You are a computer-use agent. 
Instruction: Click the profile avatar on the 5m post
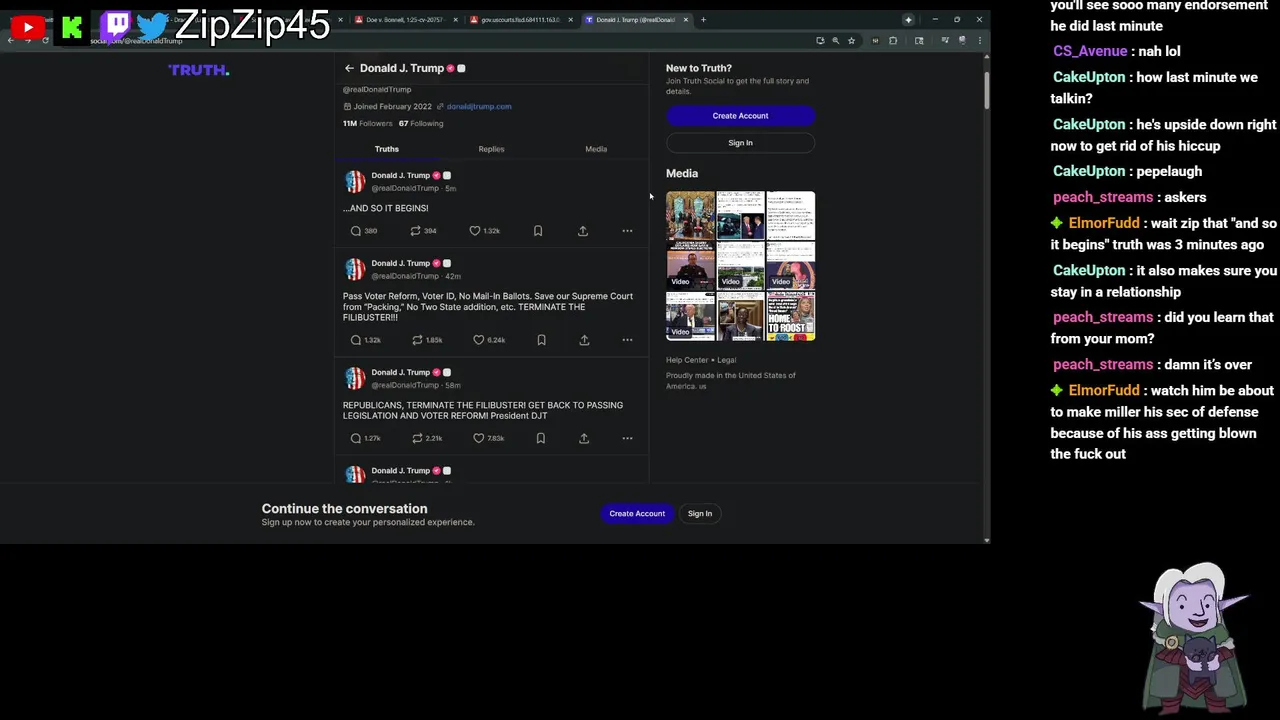(355, 181)
